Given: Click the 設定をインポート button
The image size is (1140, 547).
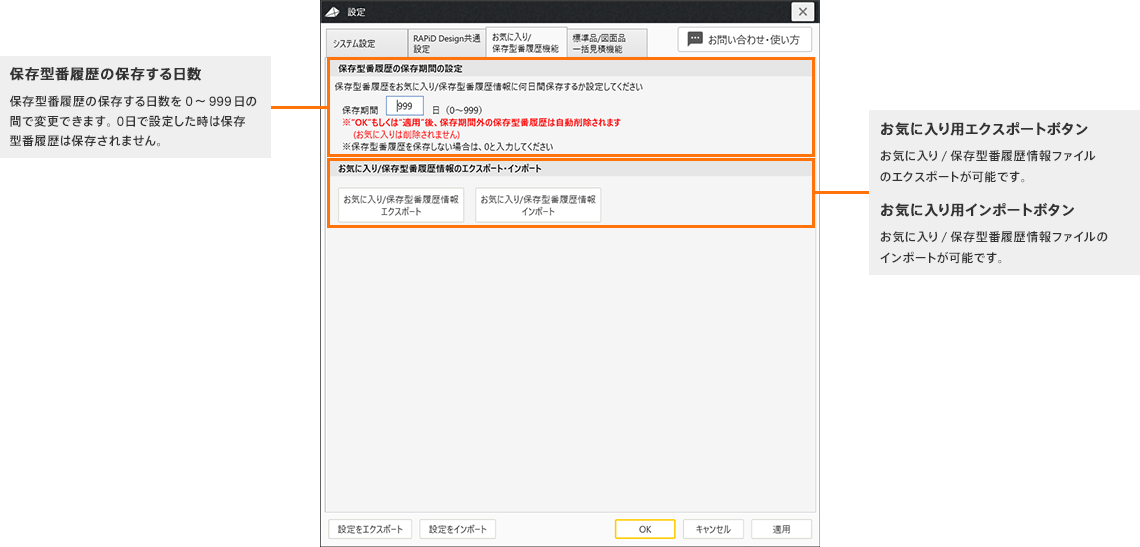Looking at the screenshot, I should 458,529.
